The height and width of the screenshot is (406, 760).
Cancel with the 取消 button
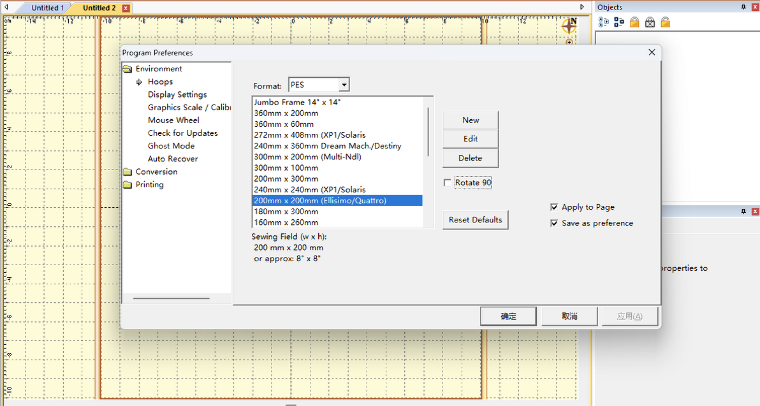click(x=569, y=316)
